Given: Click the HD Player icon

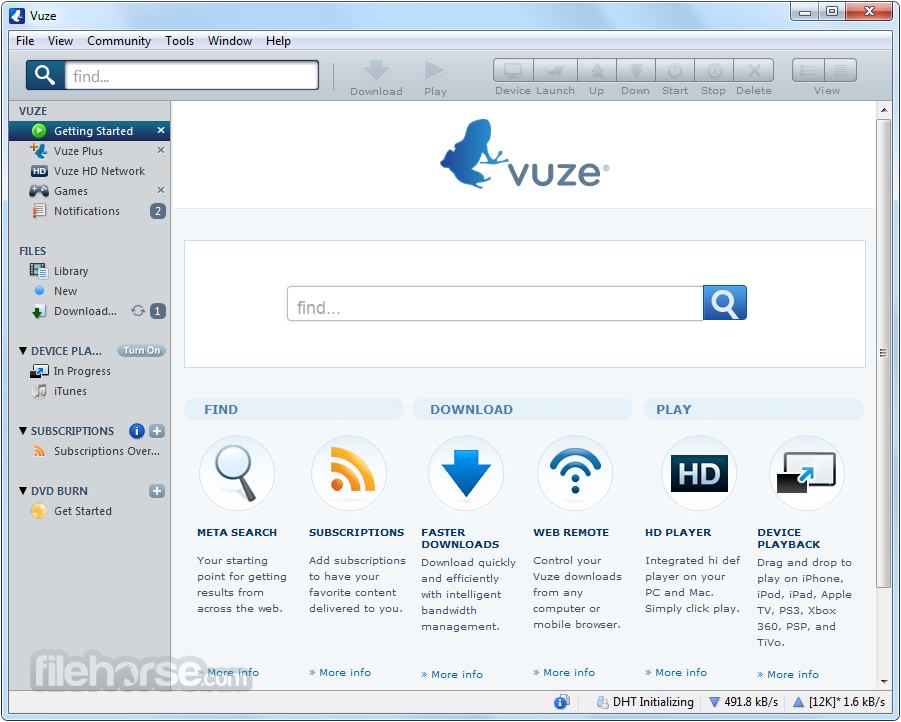Looking at the screenshot, I should (698, 473).
